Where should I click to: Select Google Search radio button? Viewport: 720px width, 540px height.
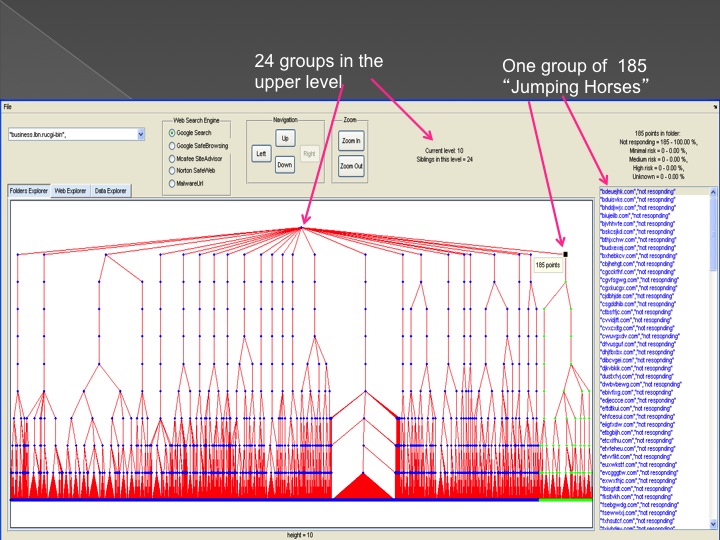click(x=172, y=133)
